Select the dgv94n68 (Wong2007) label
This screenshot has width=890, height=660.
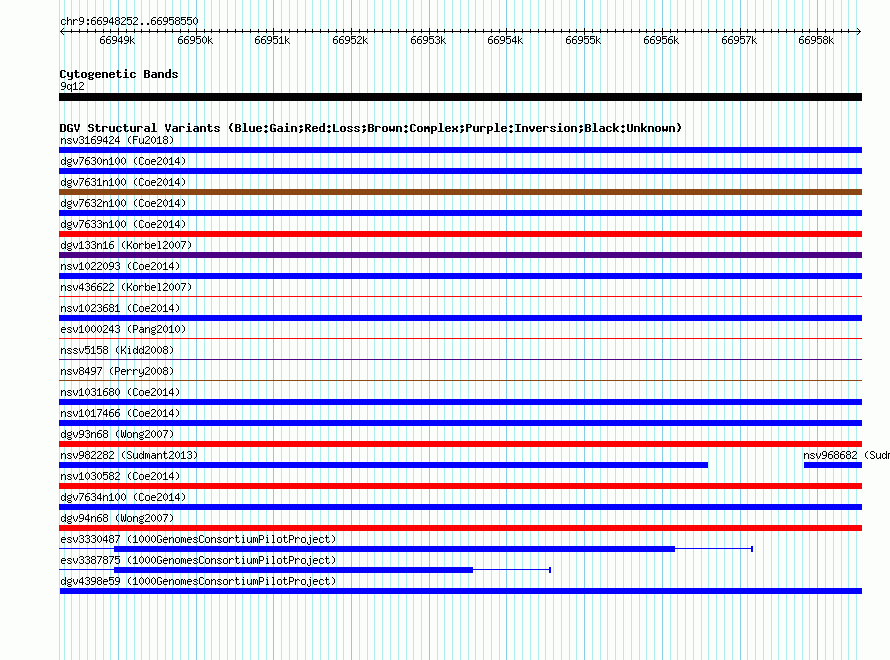coord(117,518)
